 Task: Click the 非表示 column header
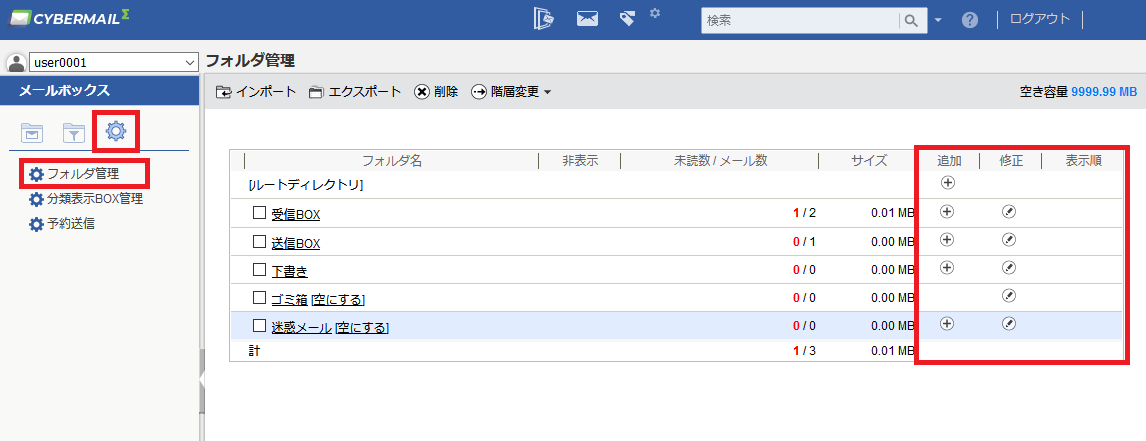[x=580, y=161]
